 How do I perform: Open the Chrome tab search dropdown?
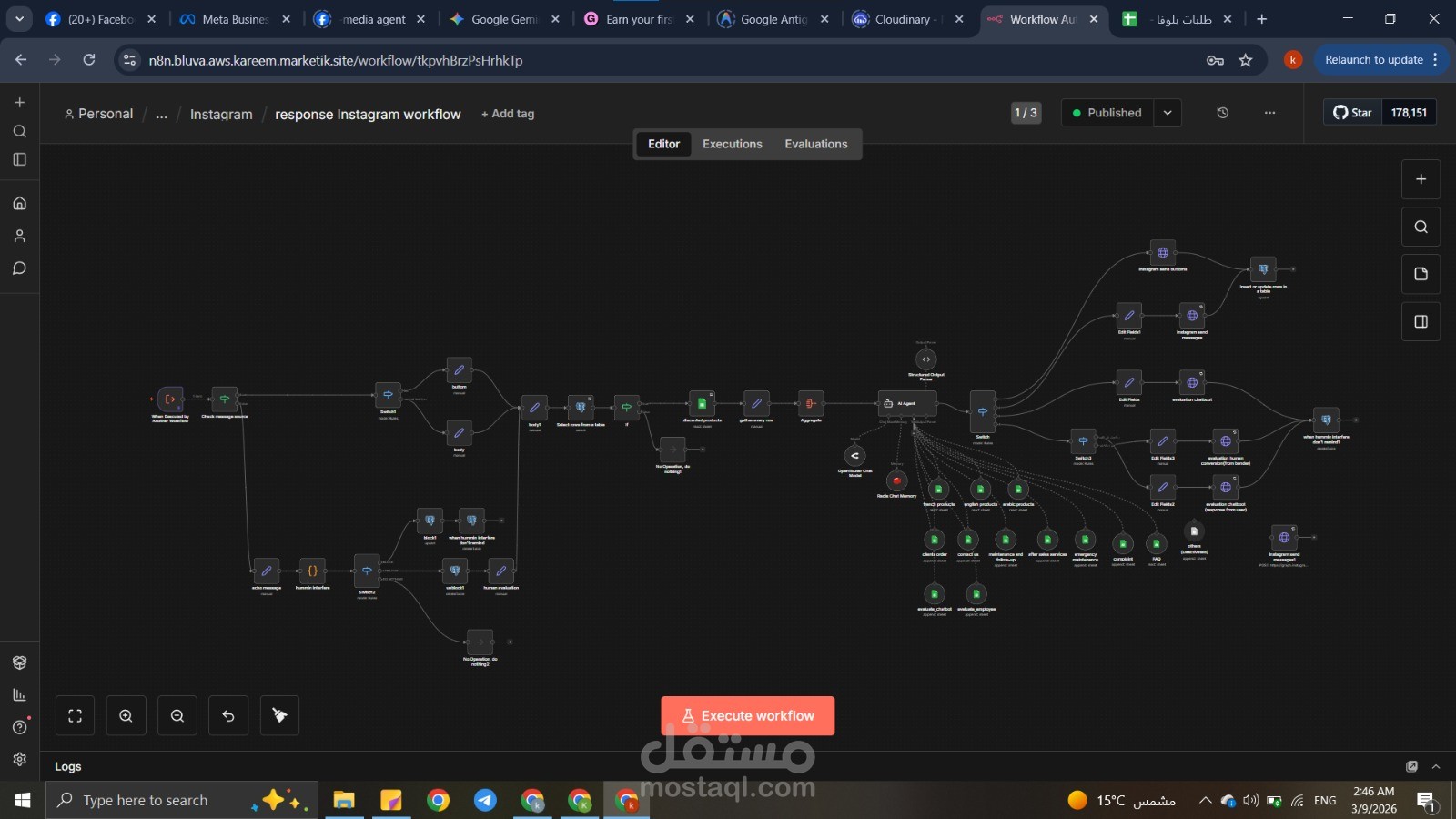coord(19,19)
